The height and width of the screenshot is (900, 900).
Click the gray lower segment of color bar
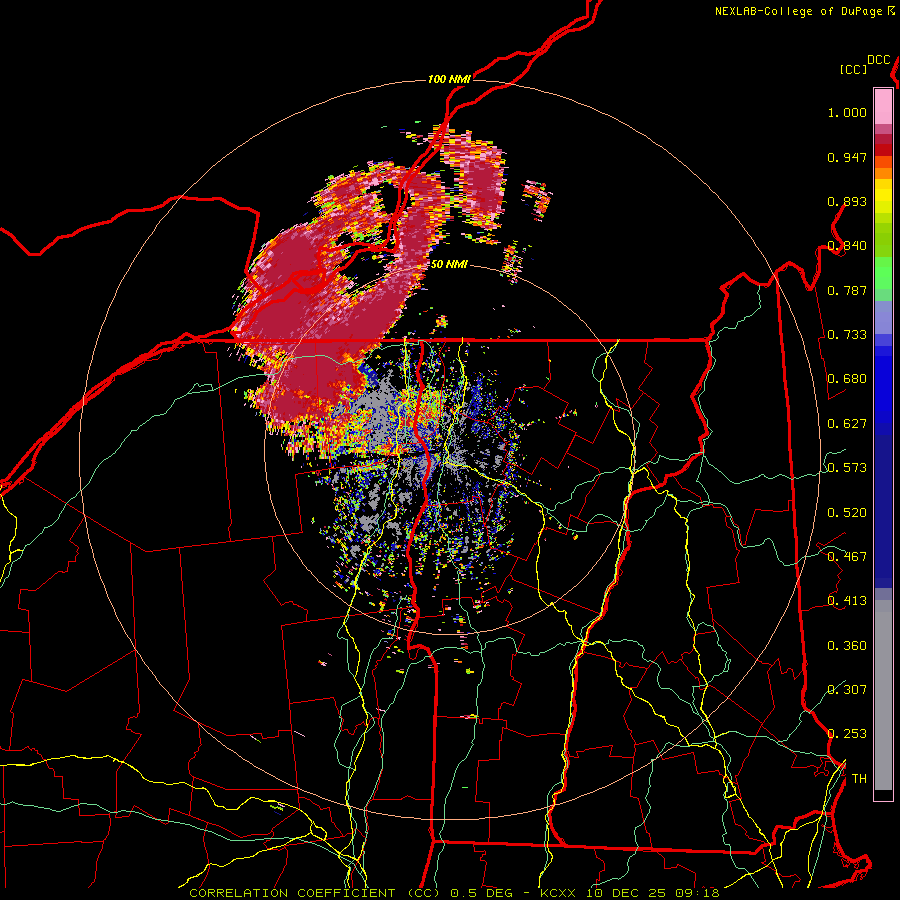pos(883,695)
